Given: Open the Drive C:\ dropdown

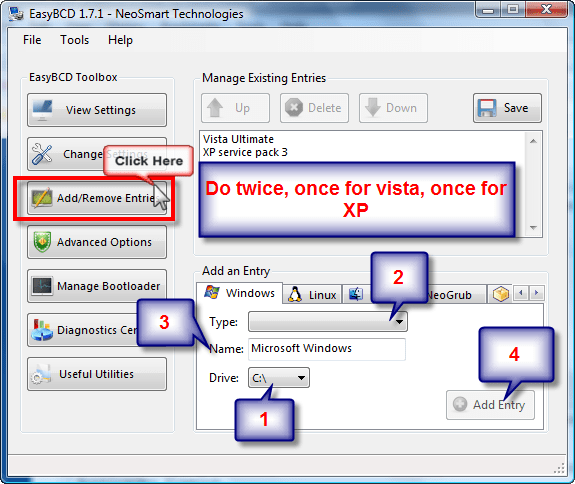Looking at the screenshot, I should pos(279,378).
